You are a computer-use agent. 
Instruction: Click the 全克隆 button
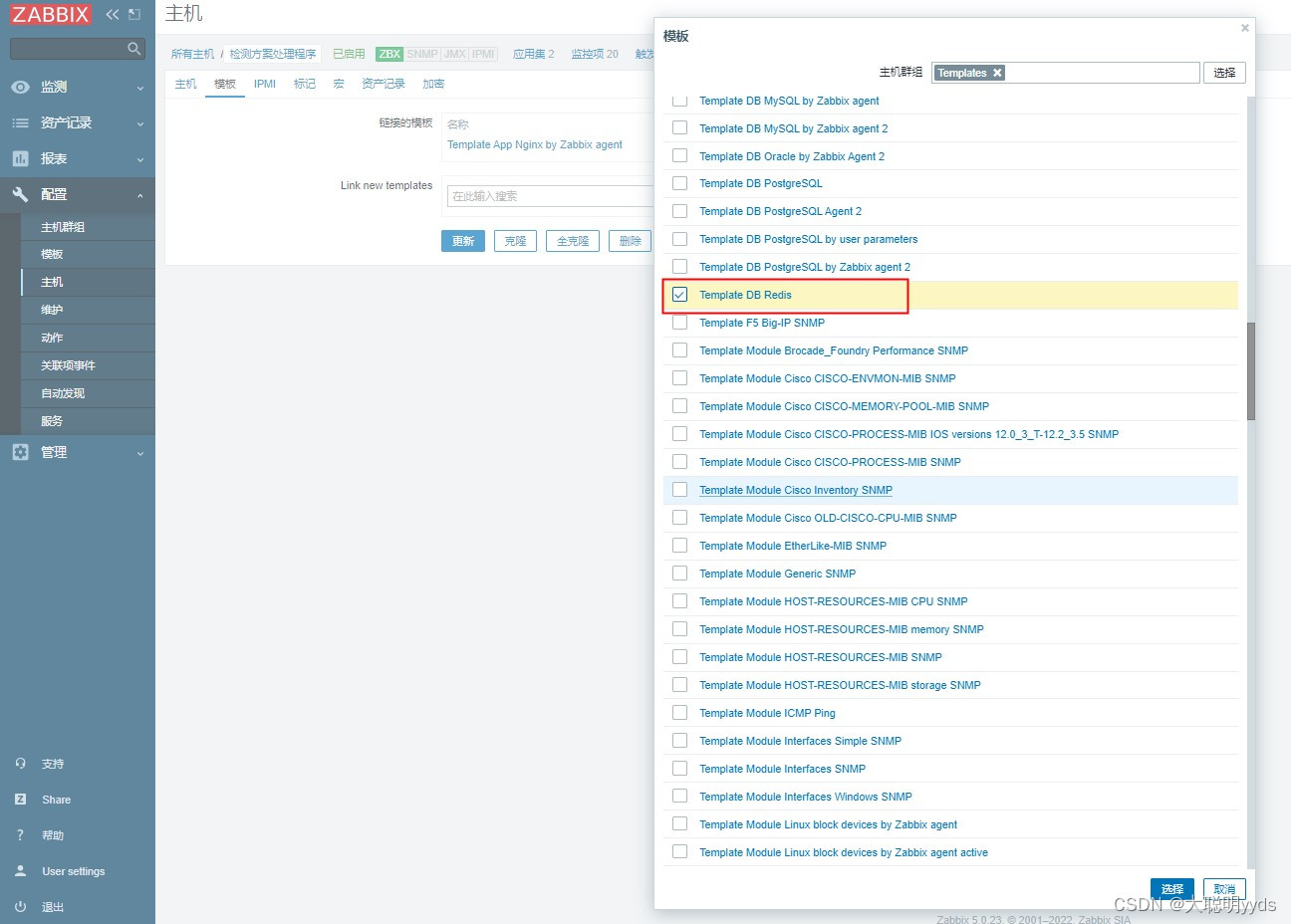click(573, 241)
